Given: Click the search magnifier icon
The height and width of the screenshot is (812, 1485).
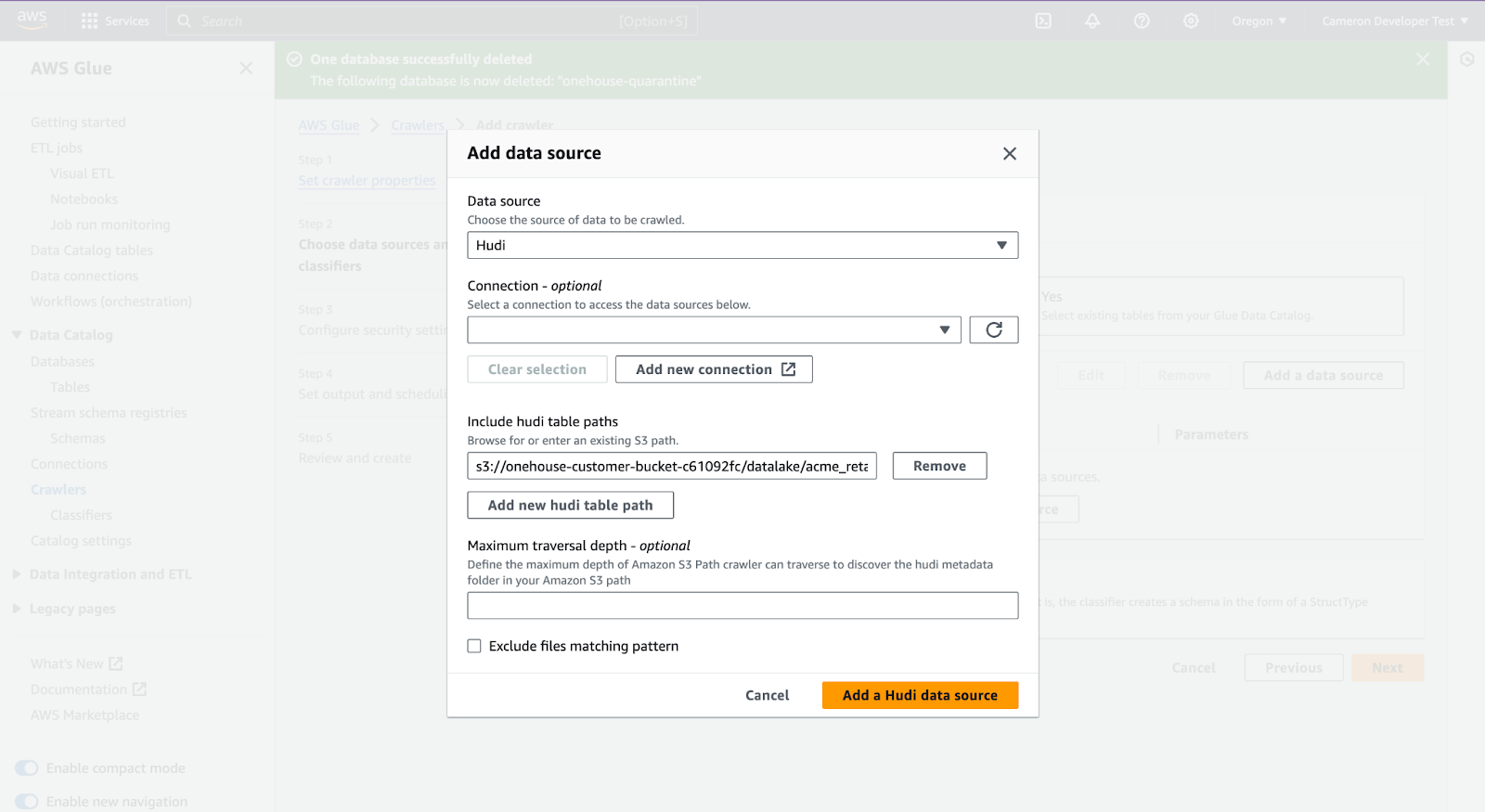Looking at the screenshot, I should 185,20.
